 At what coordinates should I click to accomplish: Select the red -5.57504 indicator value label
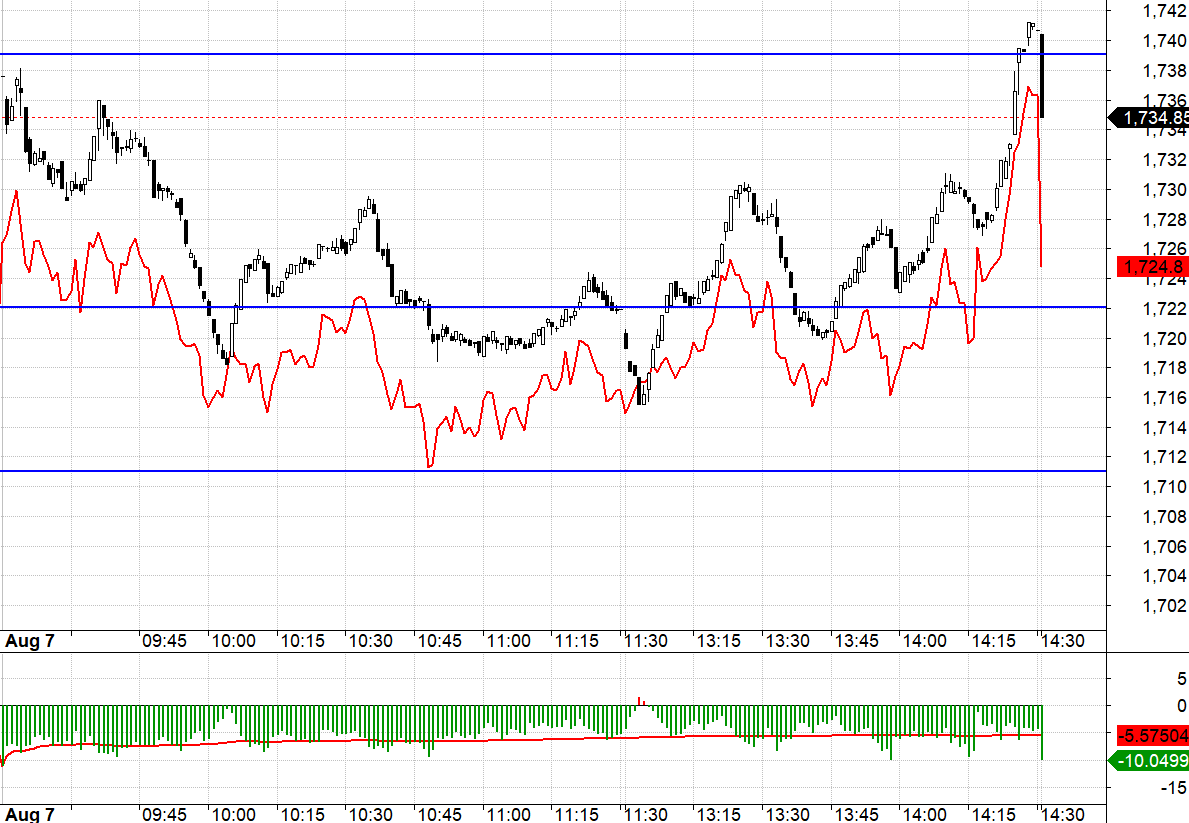point(1152,735)
